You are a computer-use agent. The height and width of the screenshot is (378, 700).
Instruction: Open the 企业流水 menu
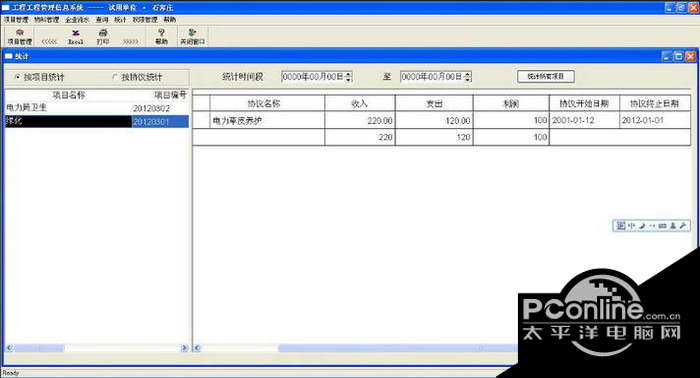click(77, 20)
